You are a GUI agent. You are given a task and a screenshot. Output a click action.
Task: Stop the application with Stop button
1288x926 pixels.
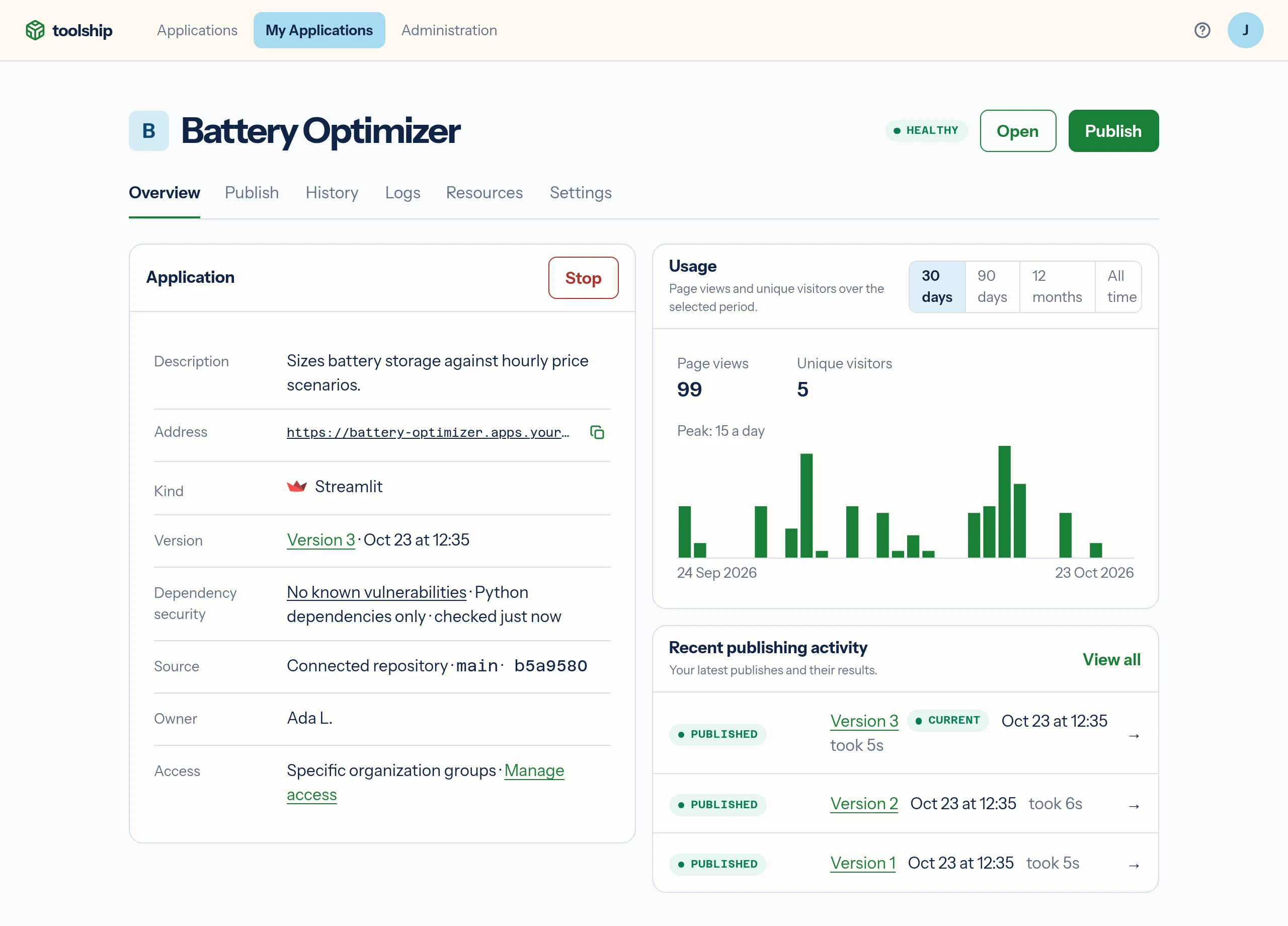click(x=583, y=278)
